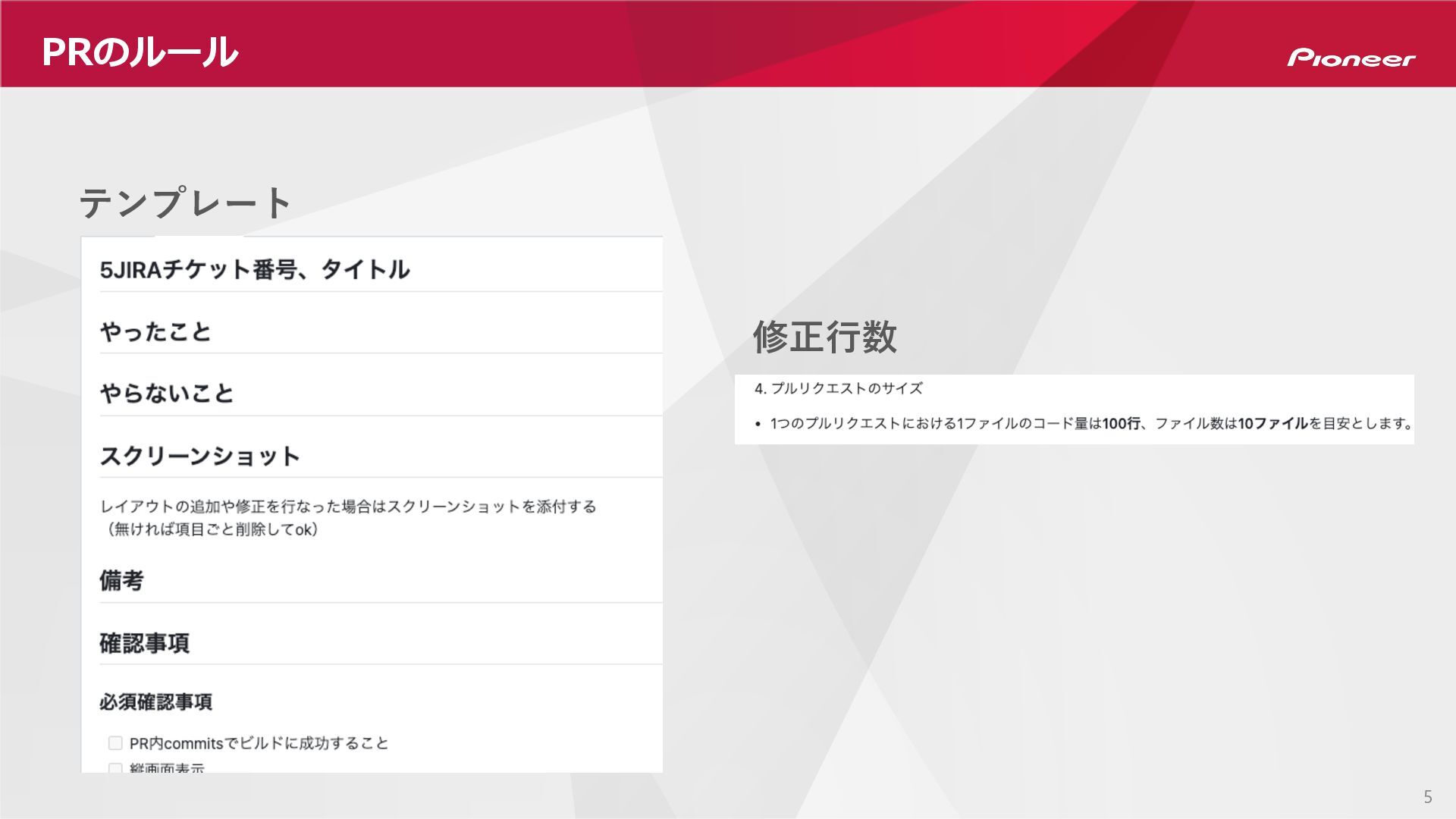
Task: Click the 必須確認事項 subheading
Action: [x=155, y=702]
